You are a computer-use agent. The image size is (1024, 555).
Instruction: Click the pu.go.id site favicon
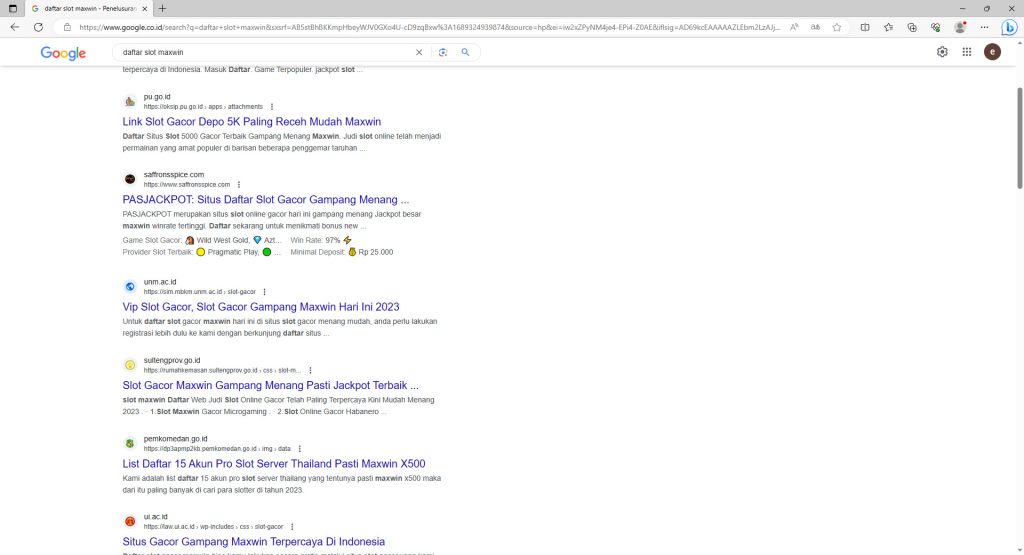tap(130, 101)
